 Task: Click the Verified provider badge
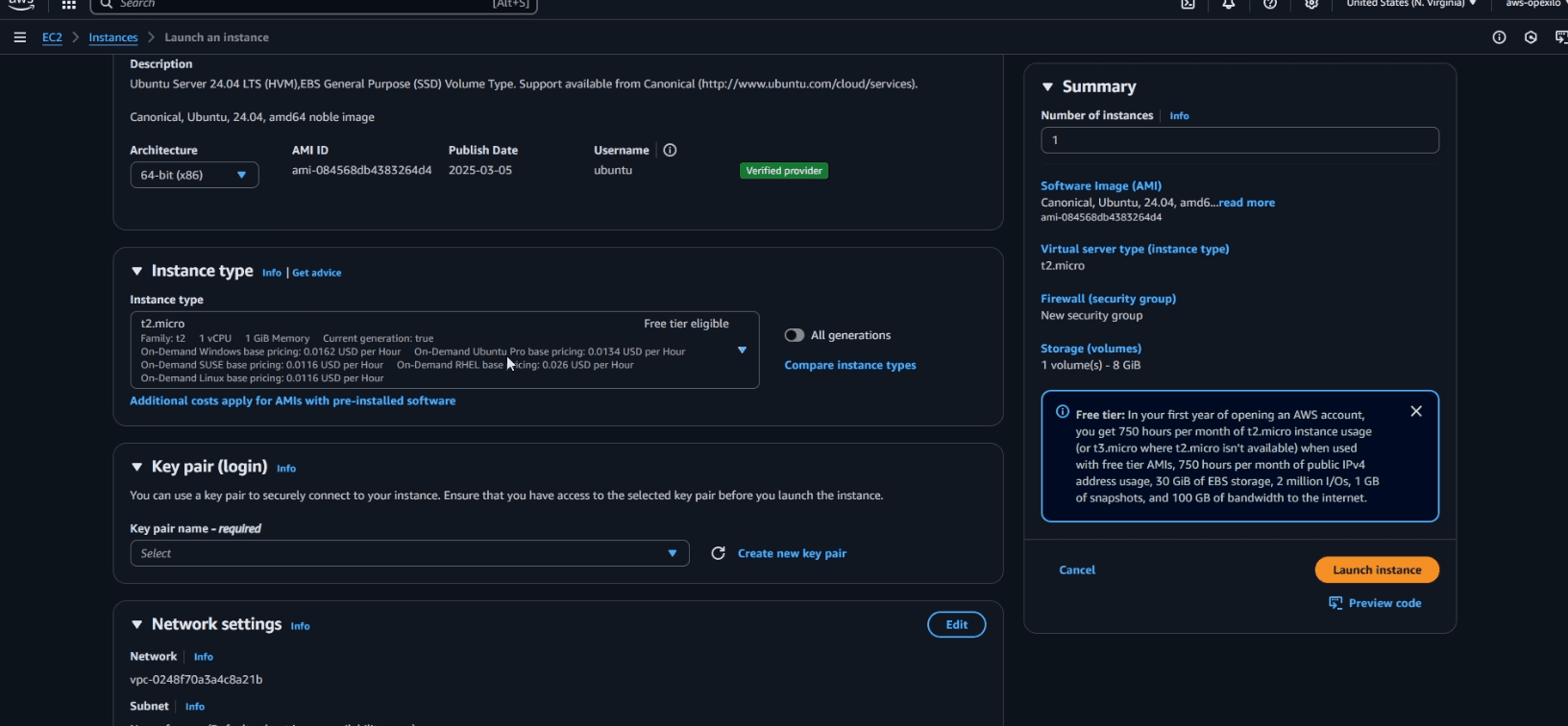784,171
